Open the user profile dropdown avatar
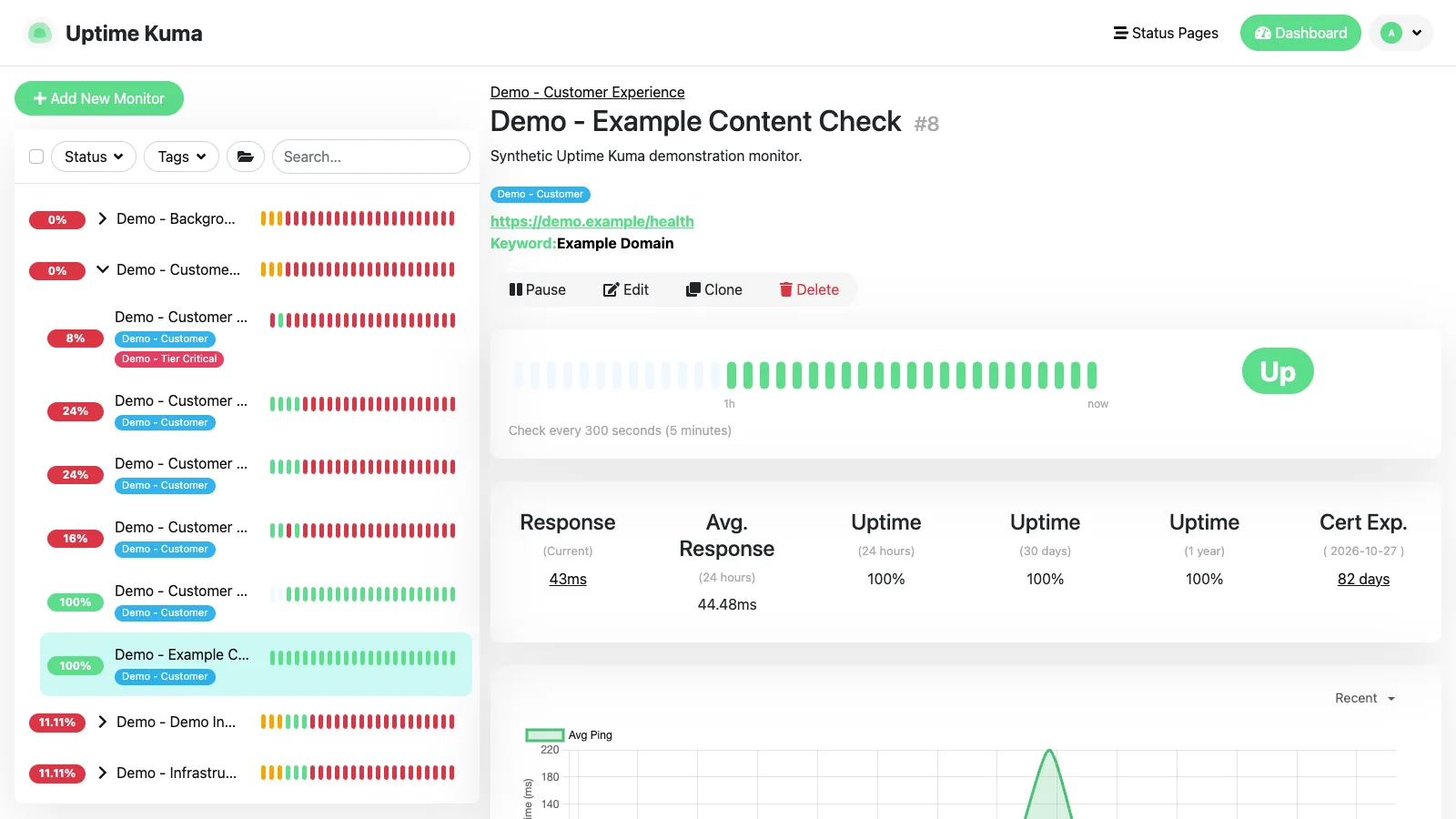Viewport: 1456px width, 819px height. pos(1400,33)
